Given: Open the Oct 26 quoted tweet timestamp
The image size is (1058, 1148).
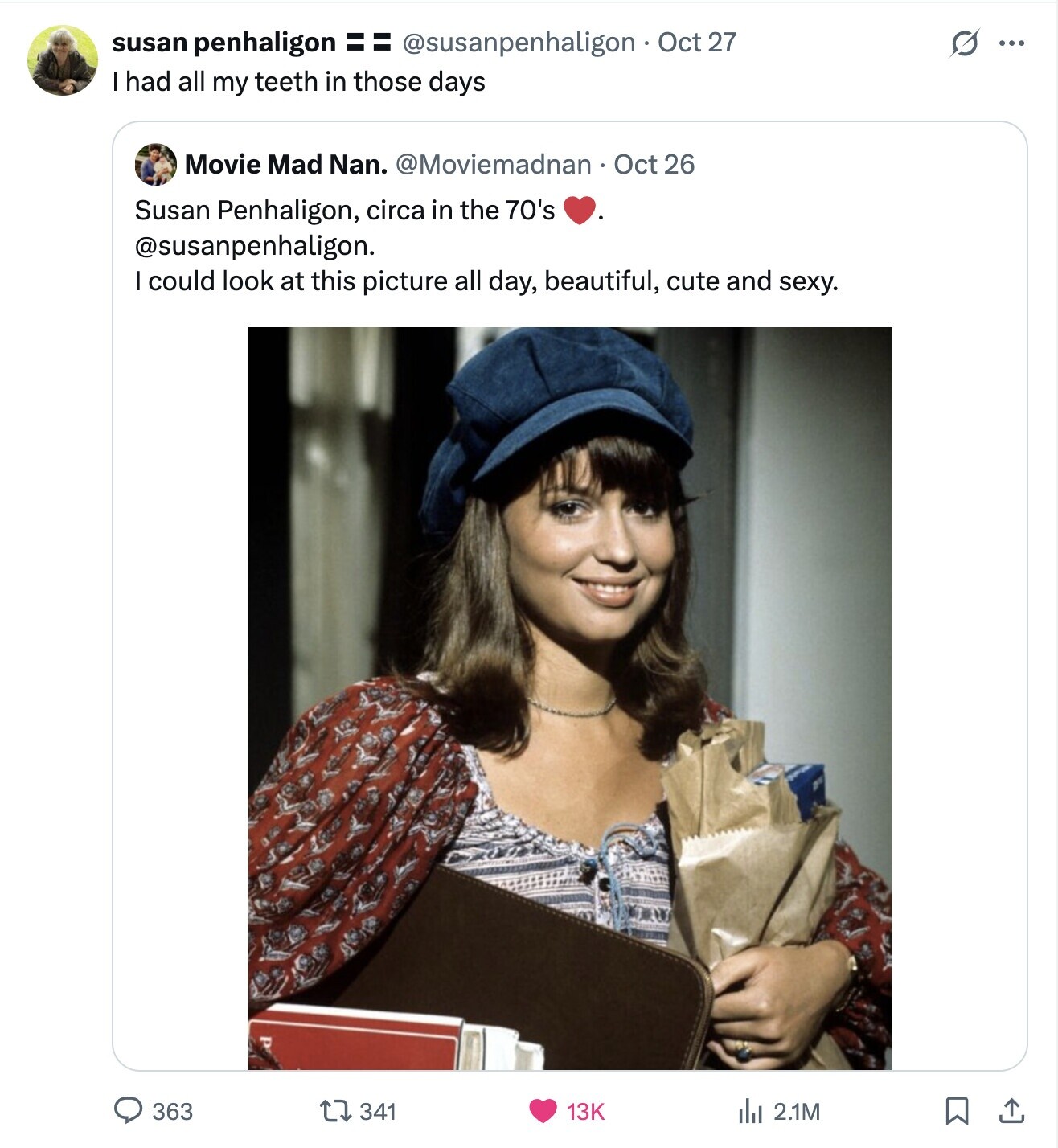Looking at the screenshot, I should click(654, 165).
